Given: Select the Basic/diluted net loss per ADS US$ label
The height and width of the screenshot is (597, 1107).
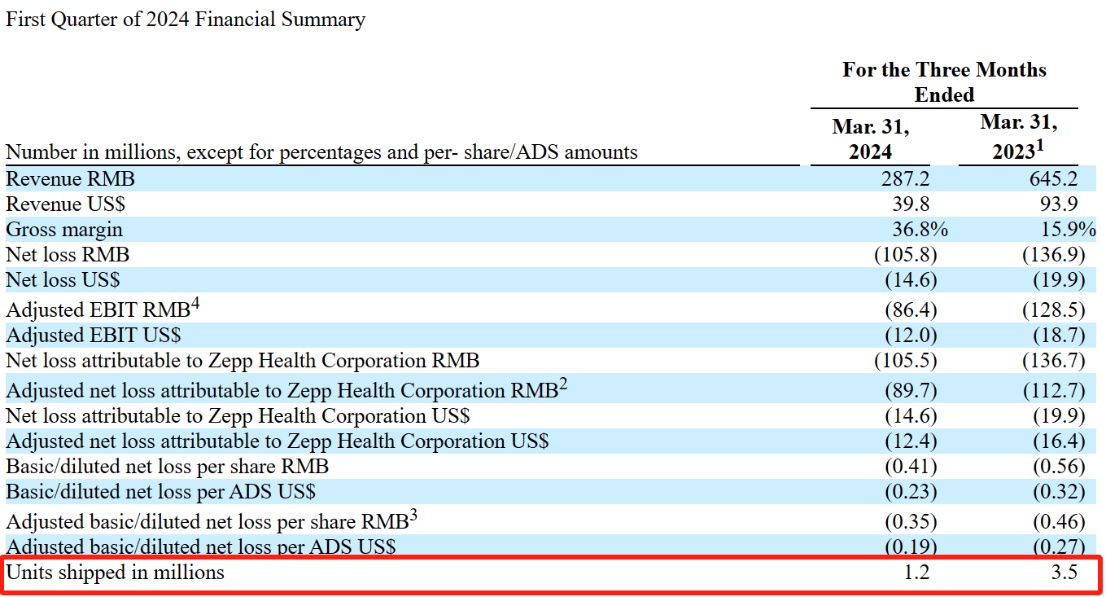Looking at the screenshot, I should tap(160, 492).
